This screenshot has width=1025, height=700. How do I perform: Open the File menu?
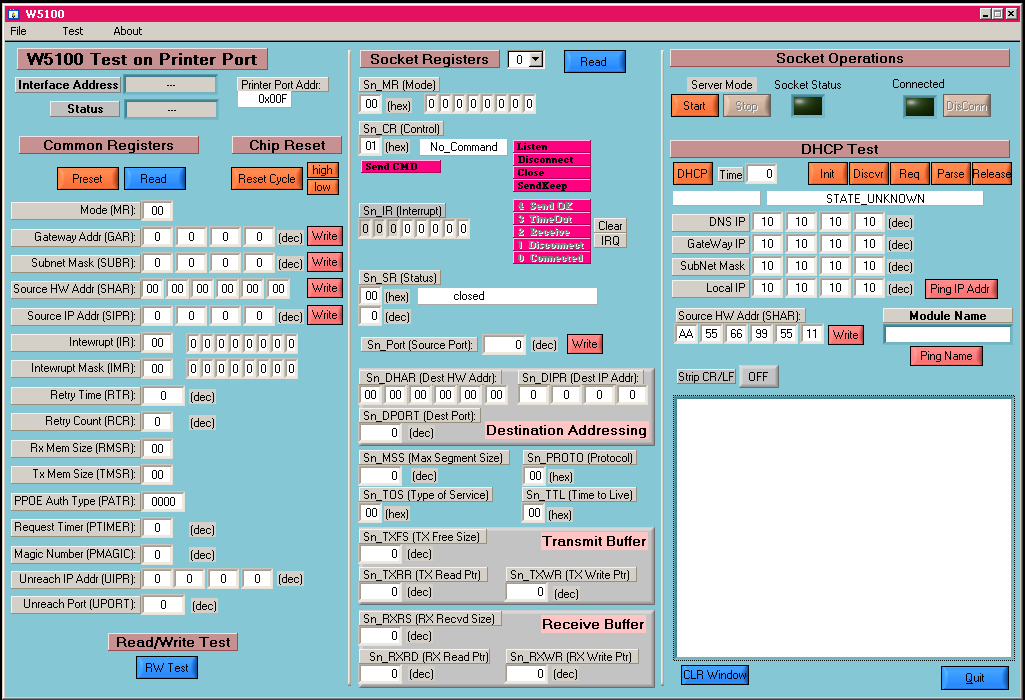tap(18, 31)
